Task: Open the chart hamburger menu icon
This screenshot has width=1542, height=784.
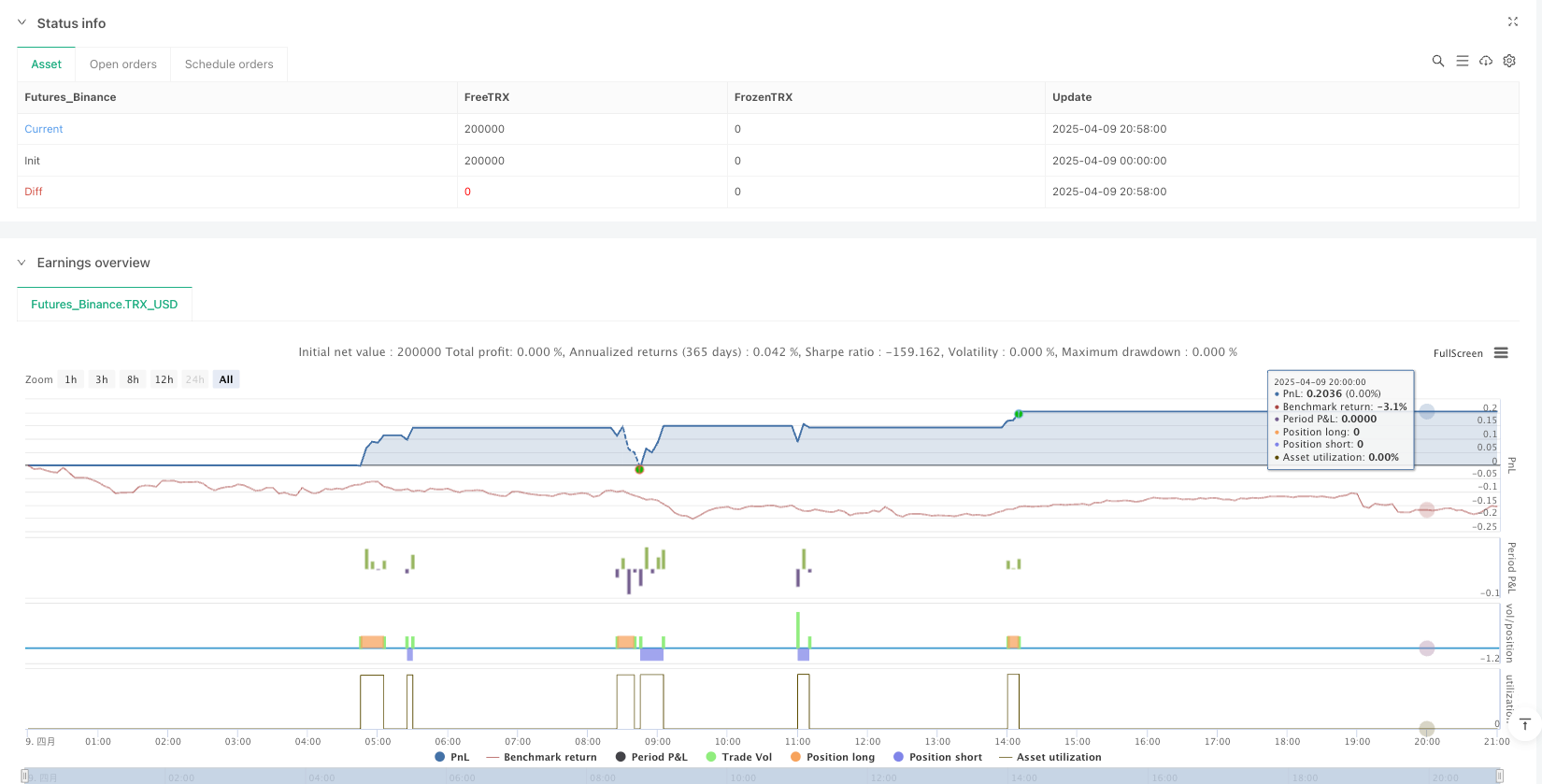Action: click(x=1501, y=353)
